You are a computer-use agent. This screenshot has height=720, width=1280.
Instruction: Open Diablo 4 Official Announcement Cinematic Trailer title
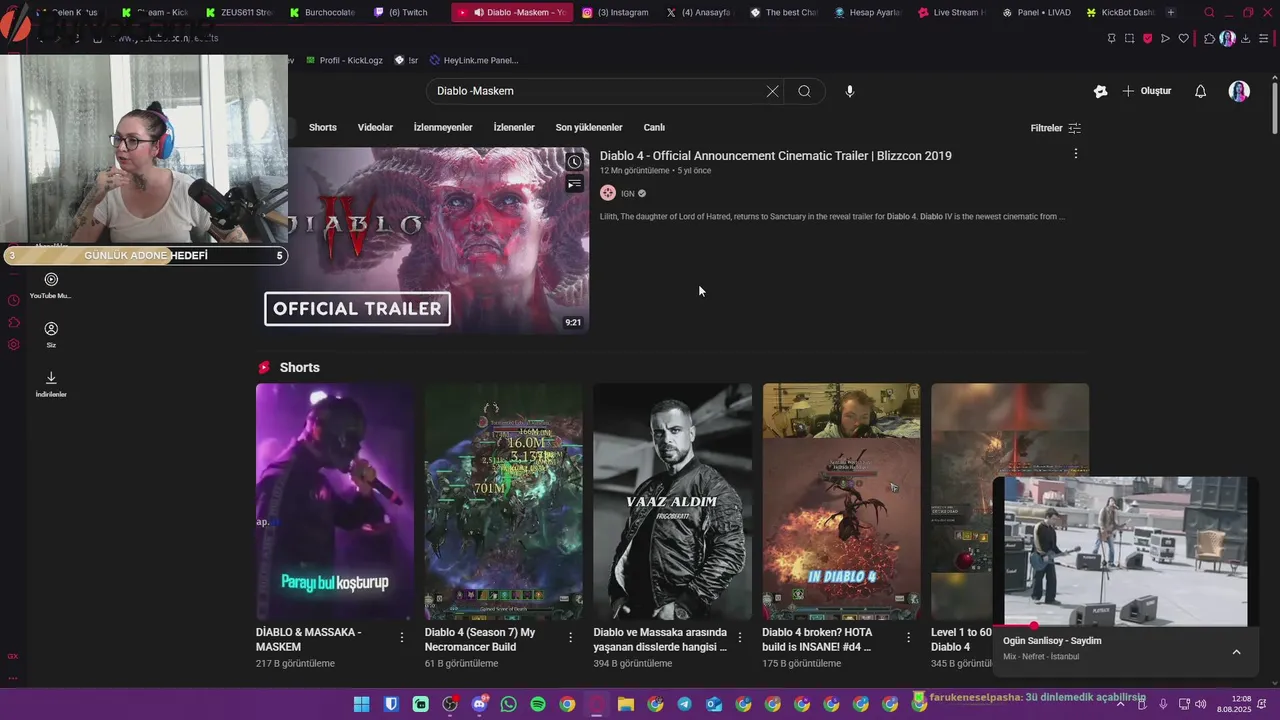coord(776,156)
